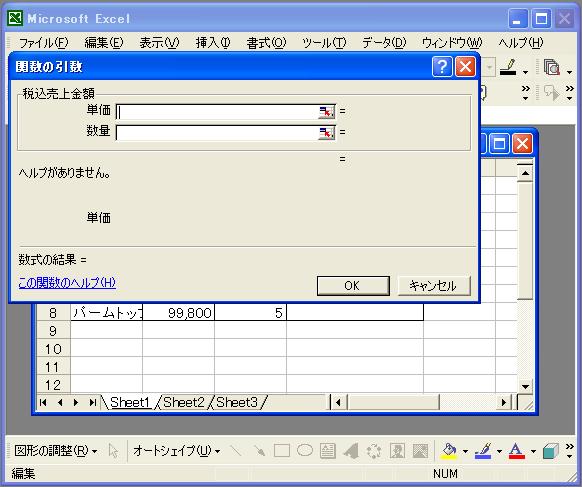Open the ファイル(F) menu
The width and height of the screenshot is (582, 487).
click(x=43, y=43)
